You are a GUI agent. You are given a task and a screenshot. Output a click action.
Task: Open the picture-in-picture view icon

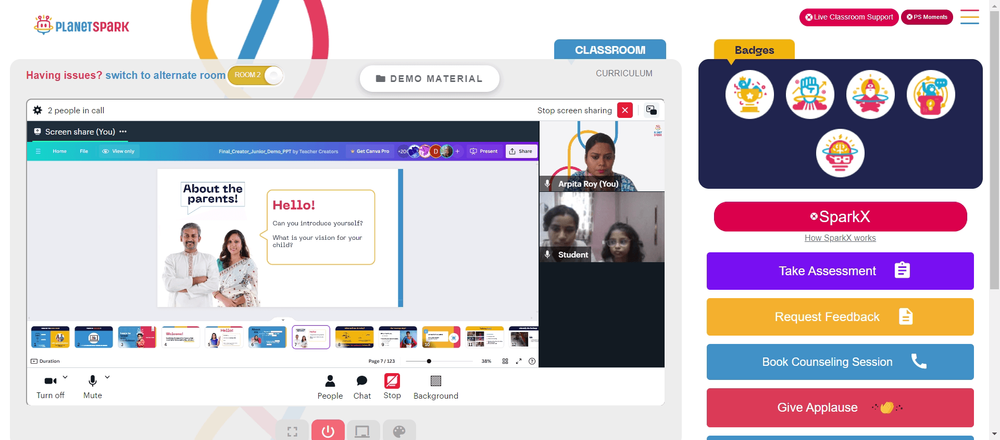(651, 110)
